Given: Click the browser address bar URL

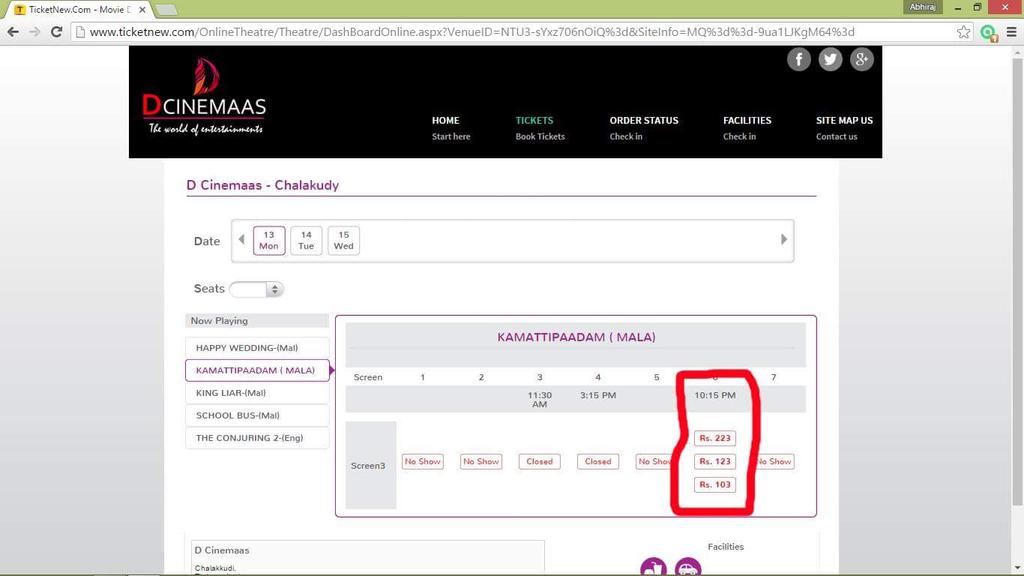Looking at the screenshot, I should [x=472, y=31].
